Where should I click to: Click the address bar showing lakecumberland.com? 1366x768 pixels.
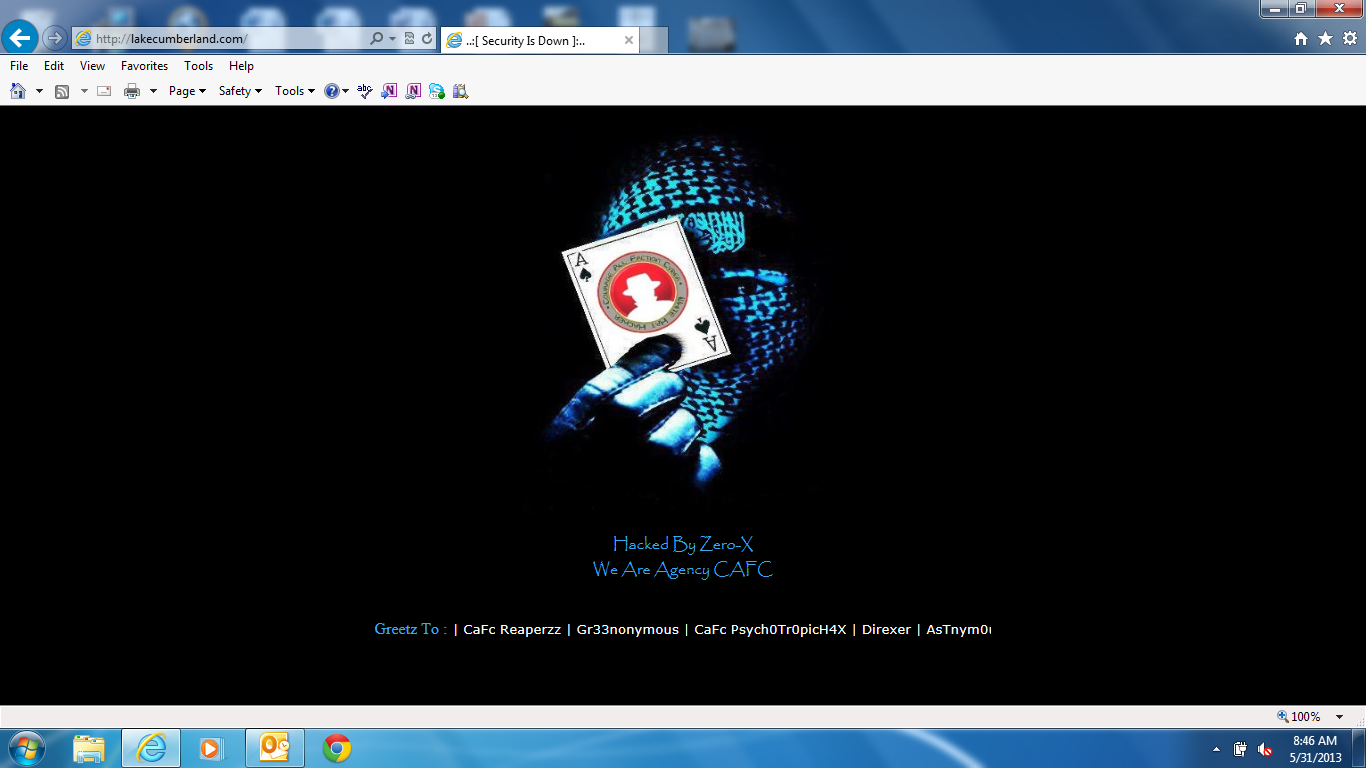tap(220, 39)
